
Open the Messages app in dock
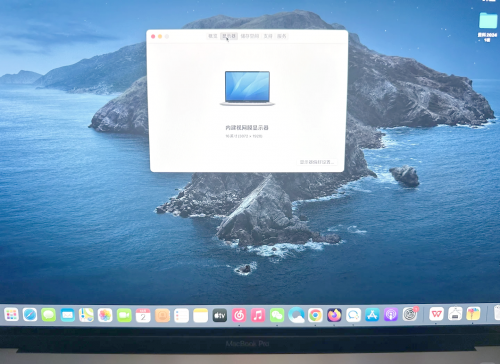coord(49,315)
